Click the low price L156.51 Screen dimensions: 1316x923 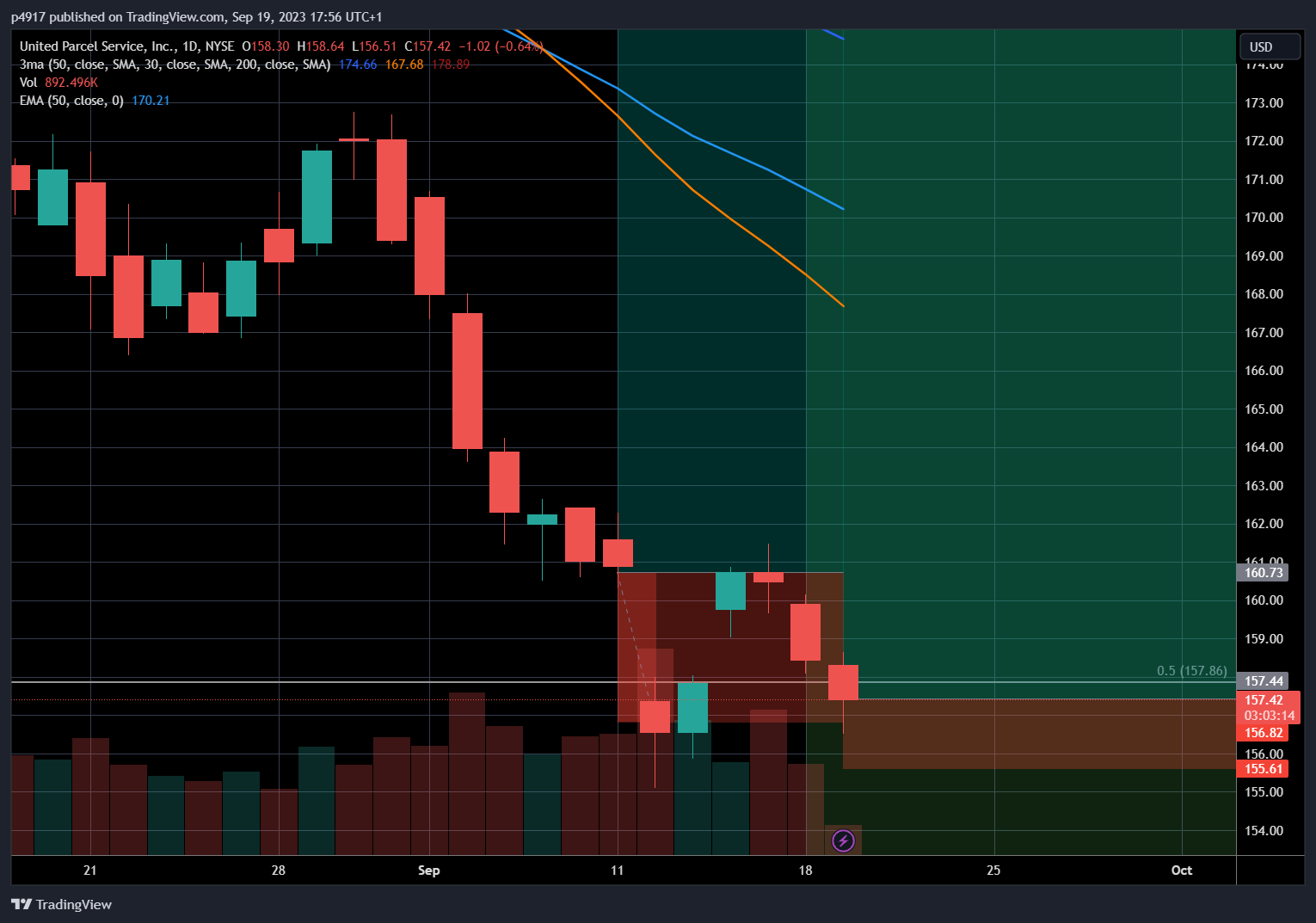point(374,46)
